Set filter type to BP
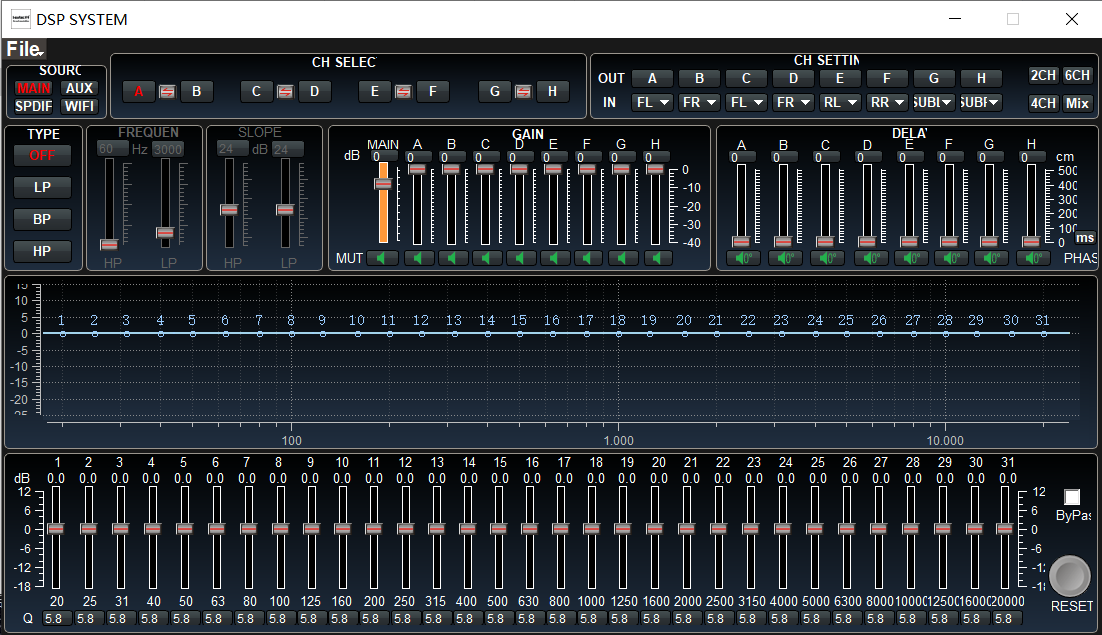The height and width of the screenshot is (635, 1102). pyautogui.click(x=42, y=219)
